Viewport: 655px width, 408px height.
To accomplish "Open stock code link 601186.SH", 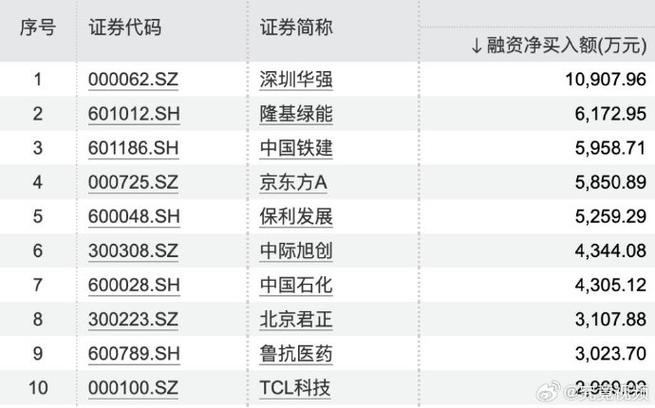I will 134,148.
